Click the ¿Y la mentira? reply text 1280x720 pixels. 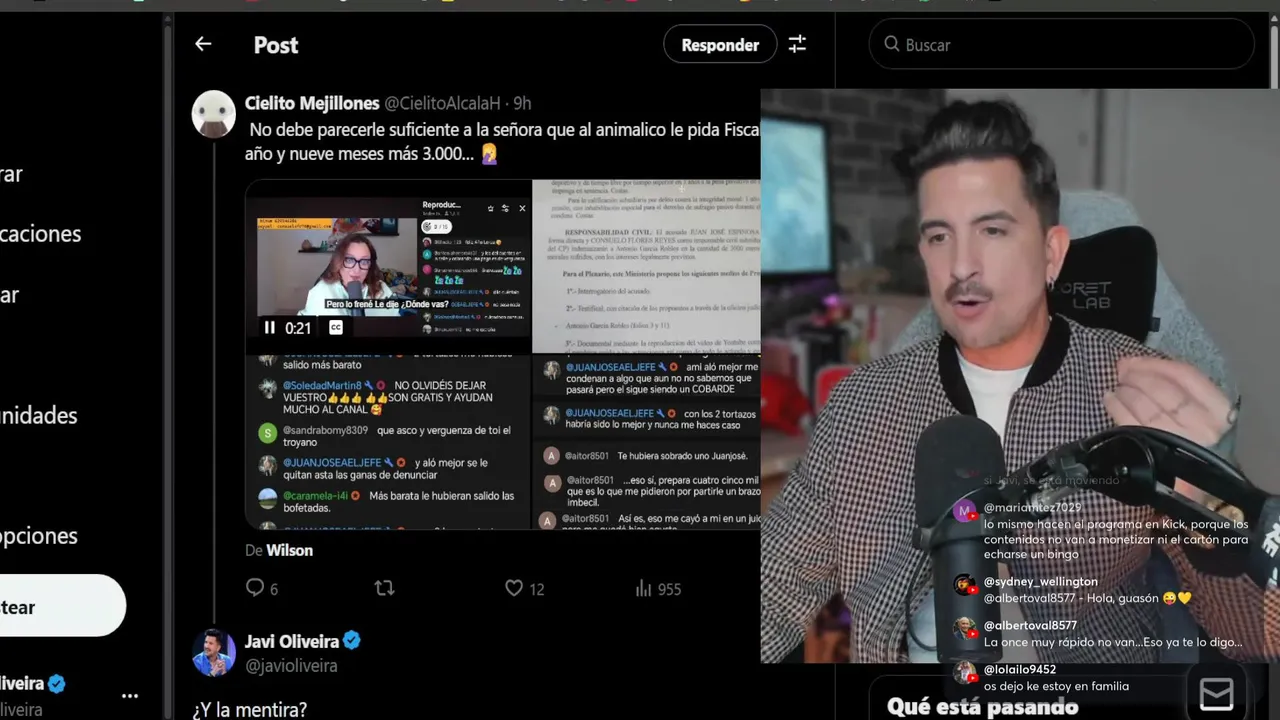pyautogui.click(x=250, y=709)
